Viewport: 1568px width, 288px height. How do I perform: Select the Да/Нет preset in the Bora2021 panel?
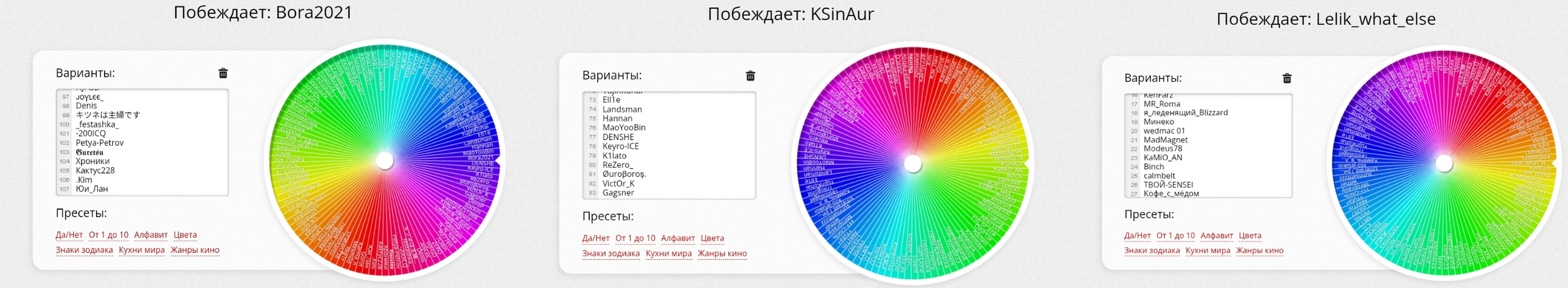(69, 235)
